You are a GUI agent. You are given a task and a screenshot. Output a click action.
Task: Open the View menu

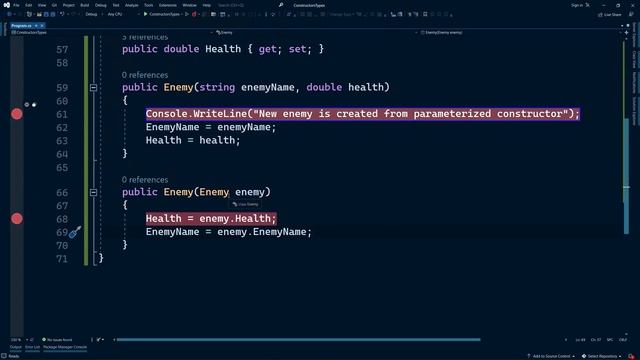[x=42, y=5]
